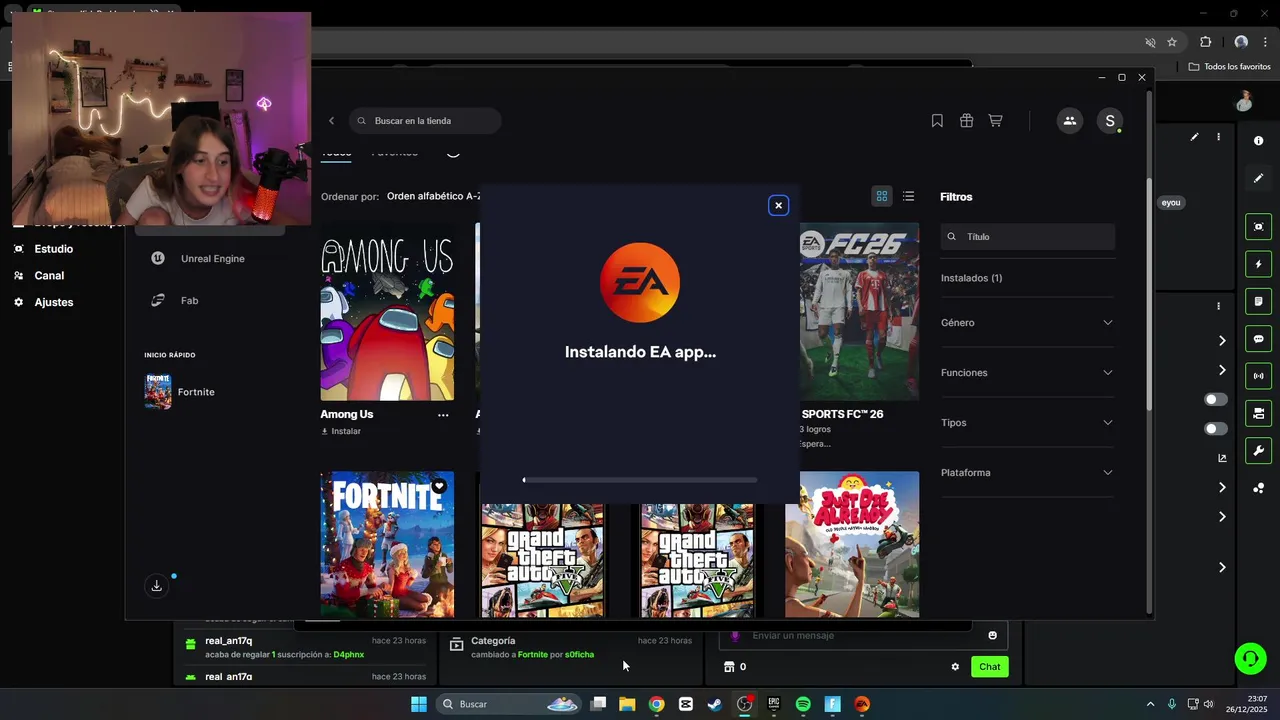Open the Spotify taskbar icon
Image resolution: width=1280 pixels, height=720 pixels.
(x=803, y=704)
